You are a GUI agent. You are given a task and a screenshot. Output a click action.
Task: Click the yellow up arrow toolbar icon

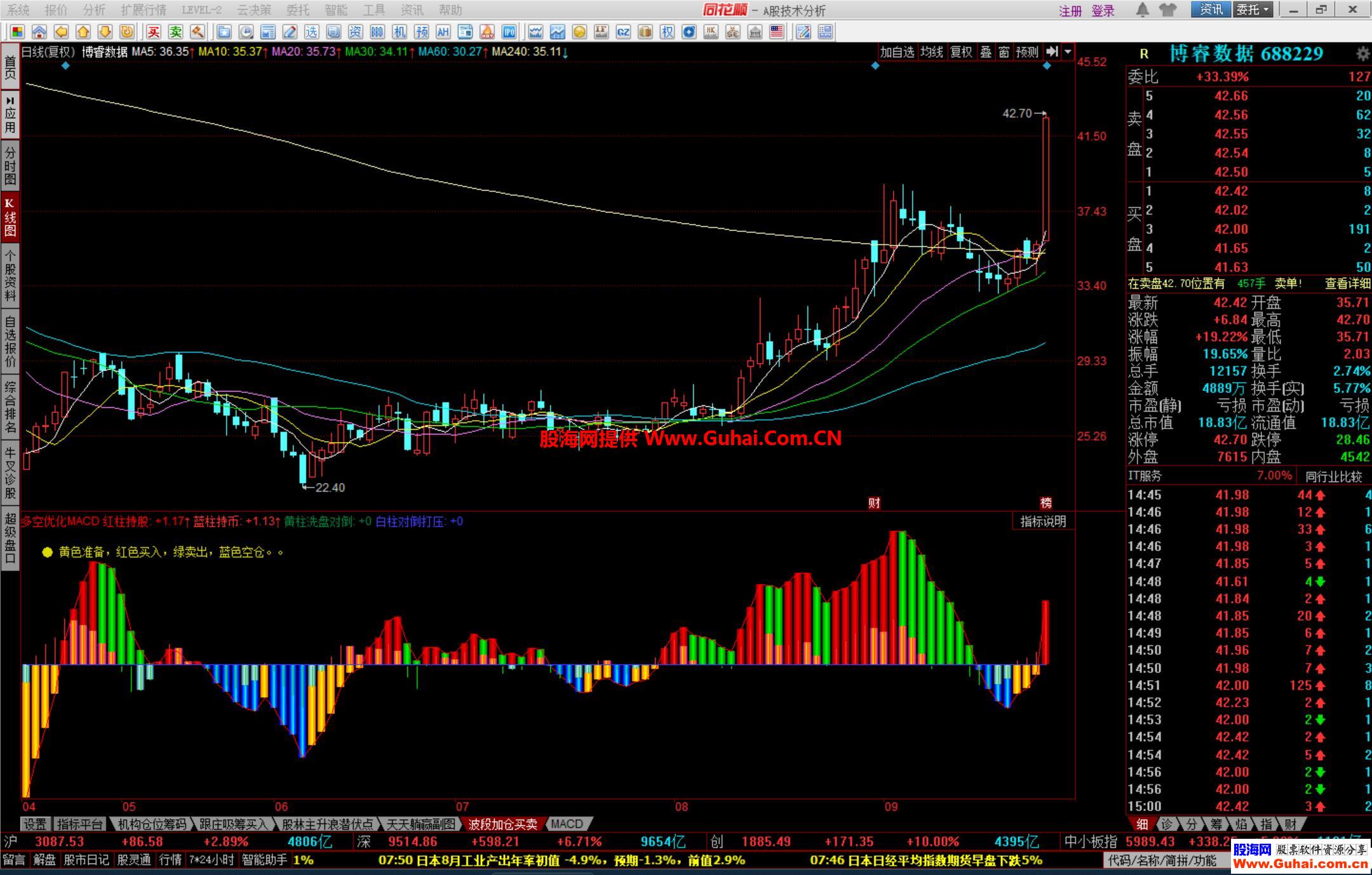[x=83, y=32]
